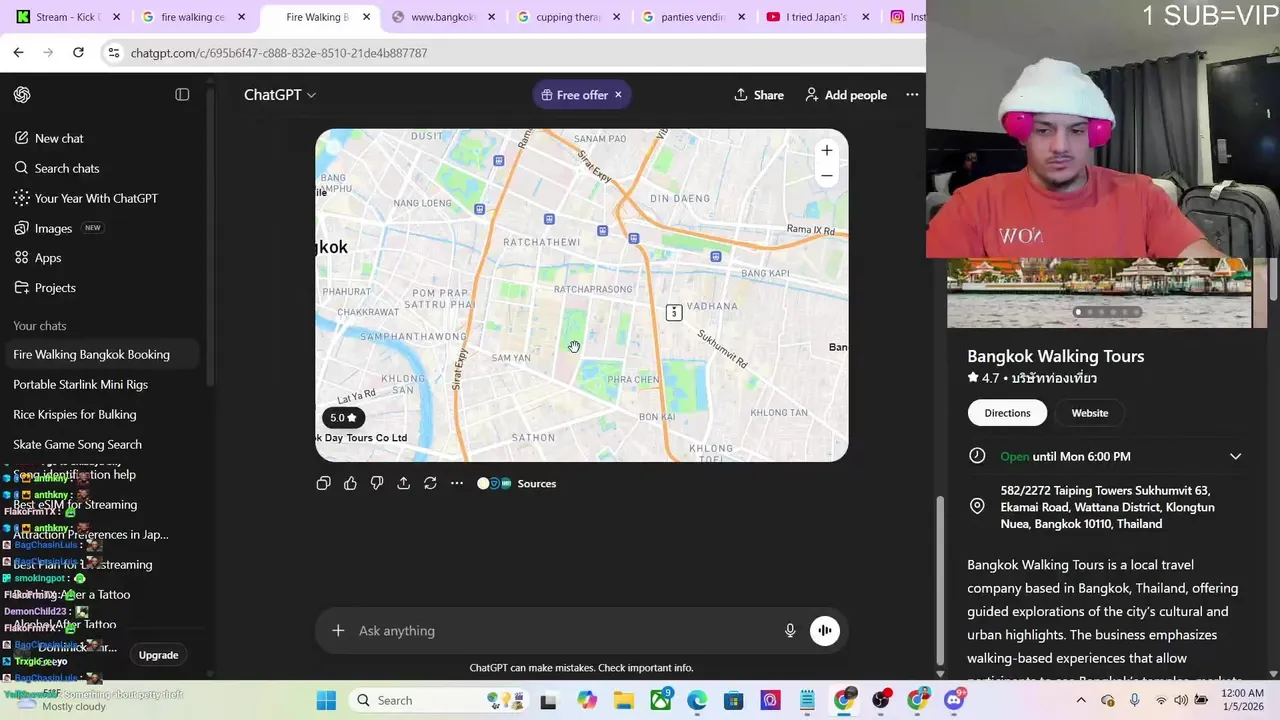Viewport: 1280px width, 720px height.
Task: Click the browser back arrow
Action: coord(19,52)
